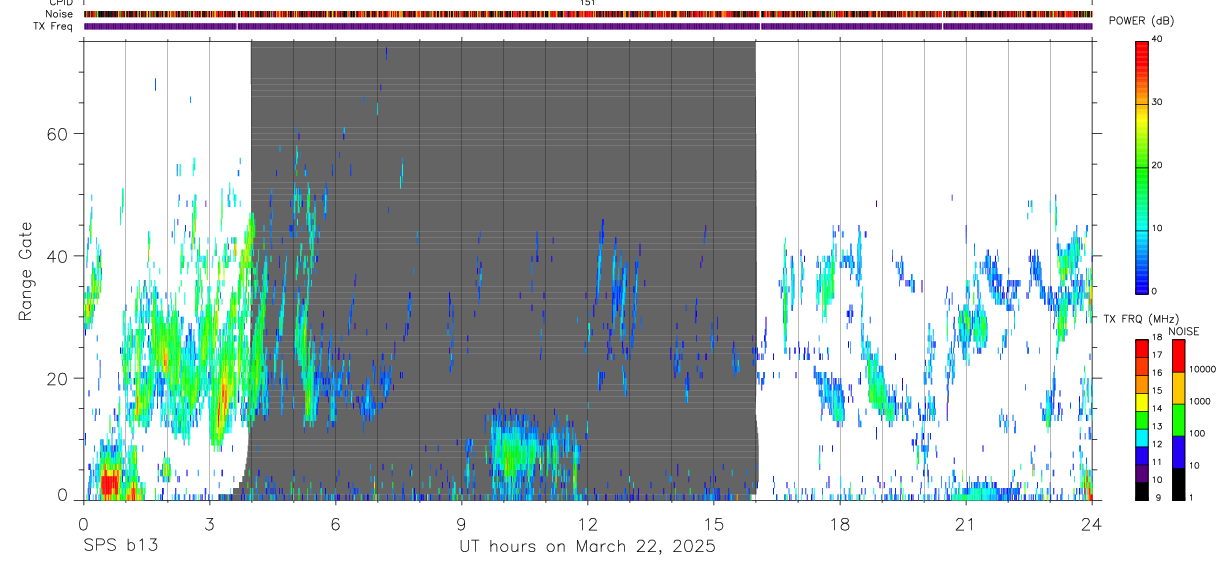Click the SPS b13 radar label
The height and width of the screenshot is (567, 1228).
pos(120,546)
